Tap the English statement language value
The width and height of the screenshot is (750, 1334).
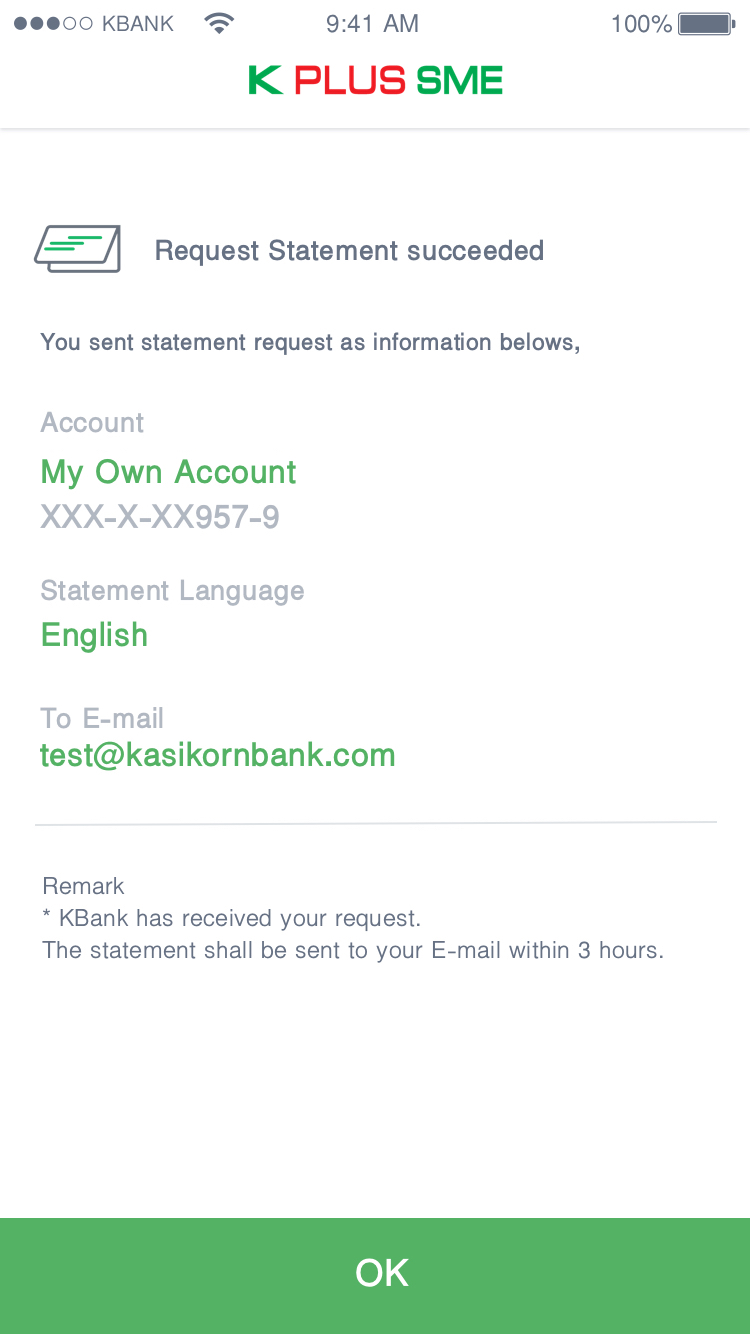click(x=94, y=635)
